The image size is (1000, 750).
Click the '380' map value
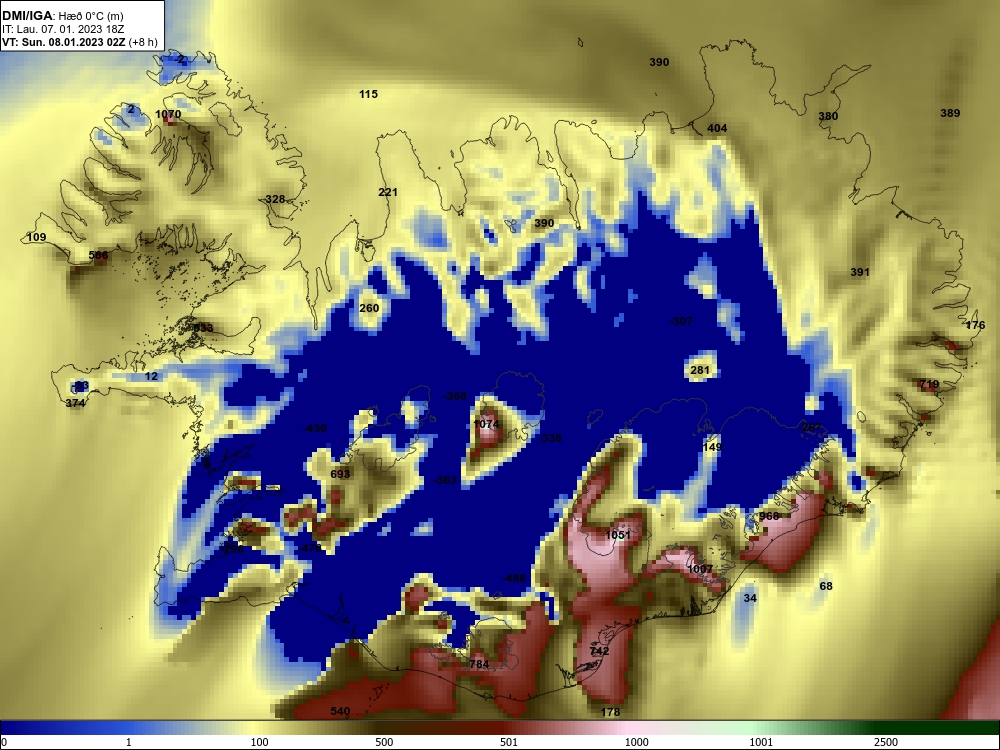828,116
